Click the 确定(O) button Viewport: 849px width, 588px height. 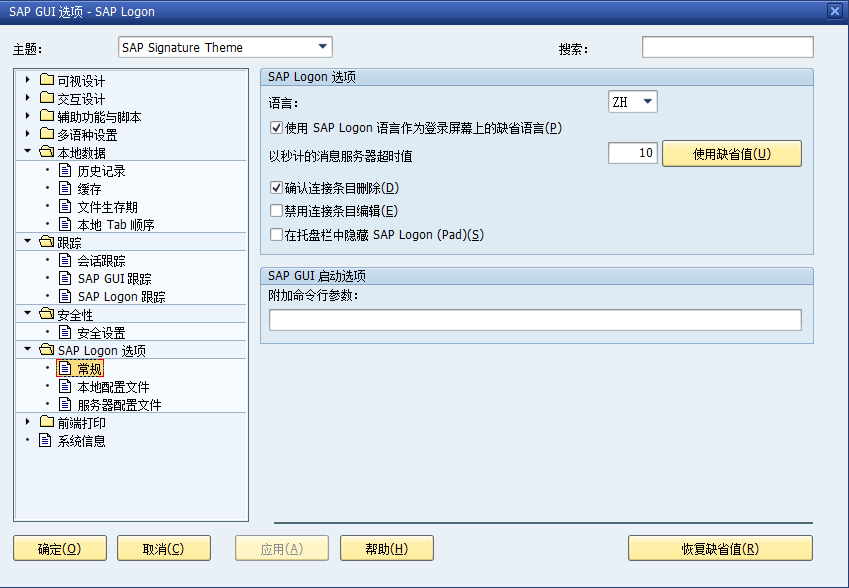[x=60, y=548]
